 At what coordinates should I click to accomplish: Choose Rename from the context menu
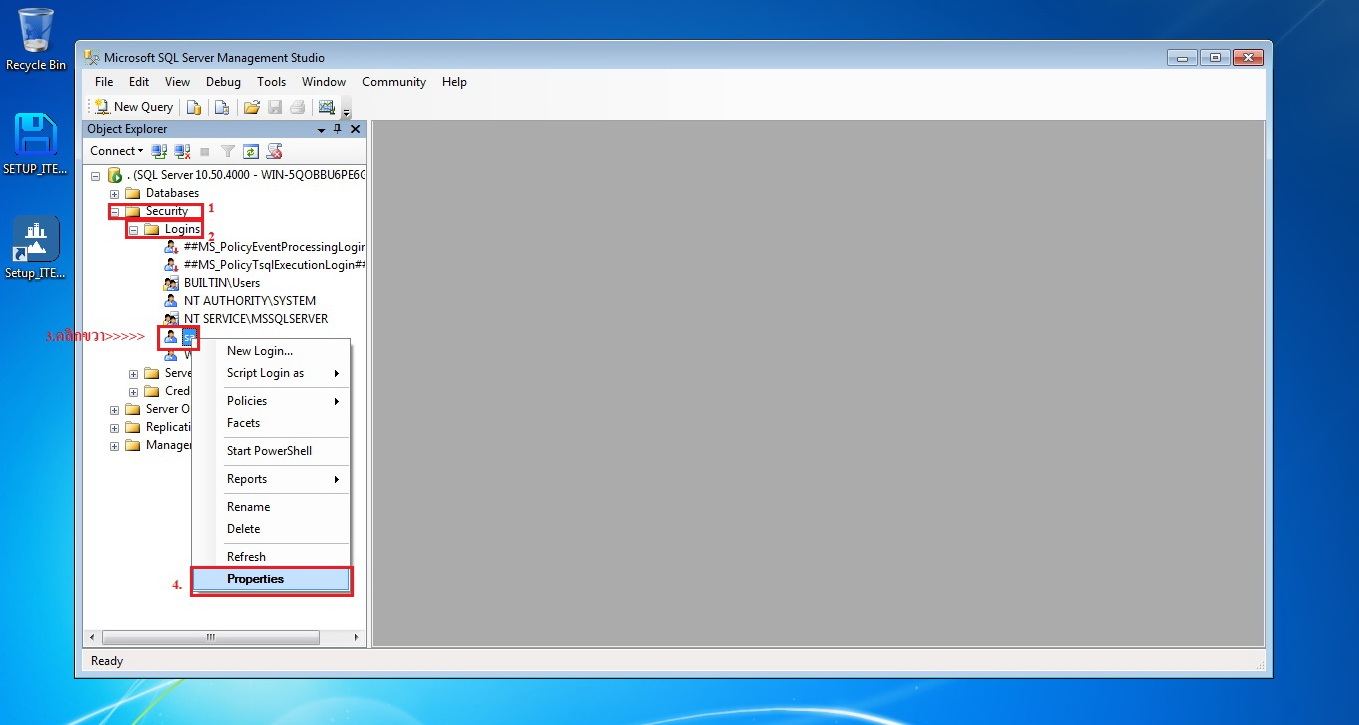point(271,507)
